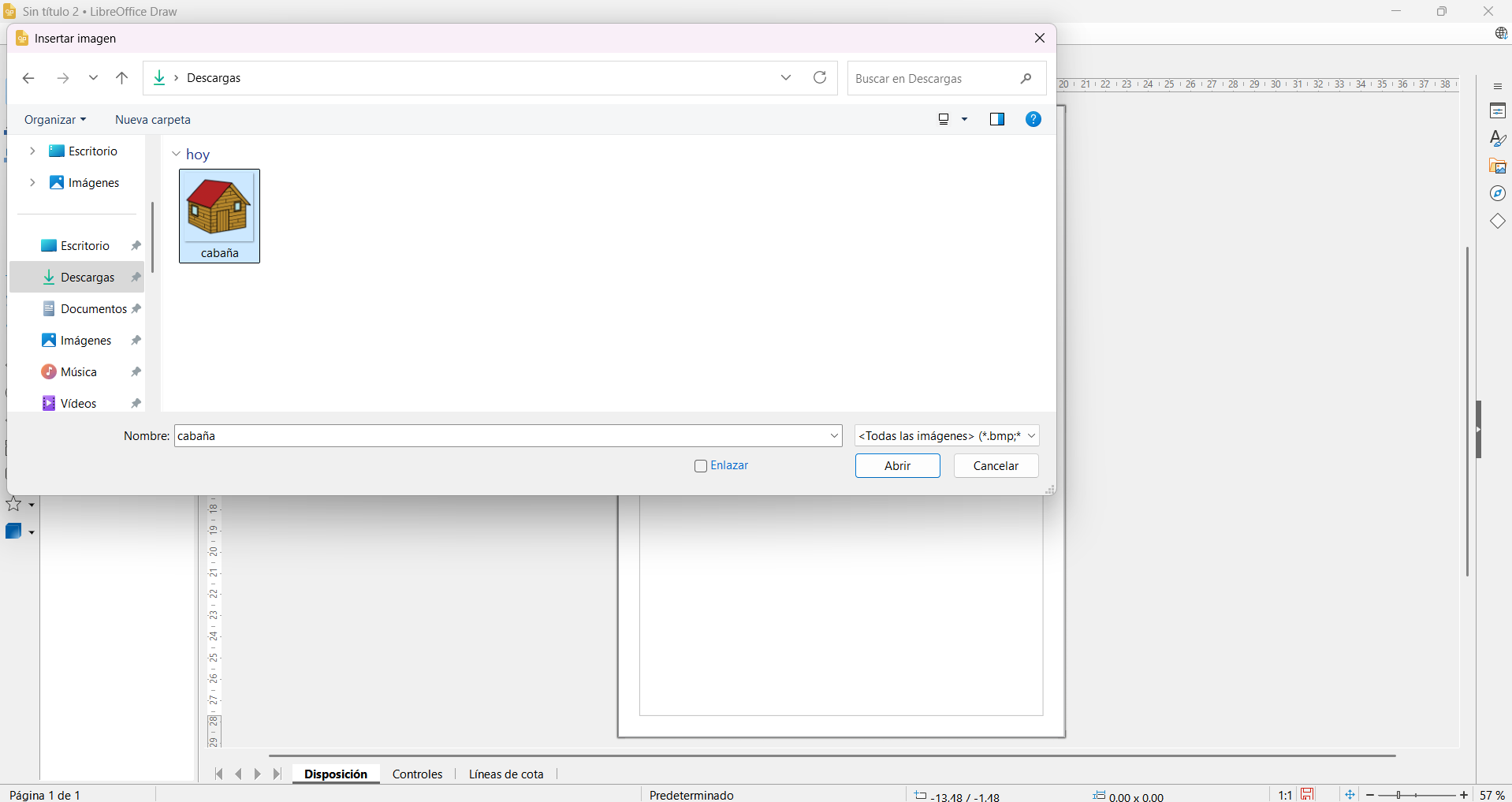Expand the Escritorio tree node
1512x802 pixels.
click(x=32, y=151)
